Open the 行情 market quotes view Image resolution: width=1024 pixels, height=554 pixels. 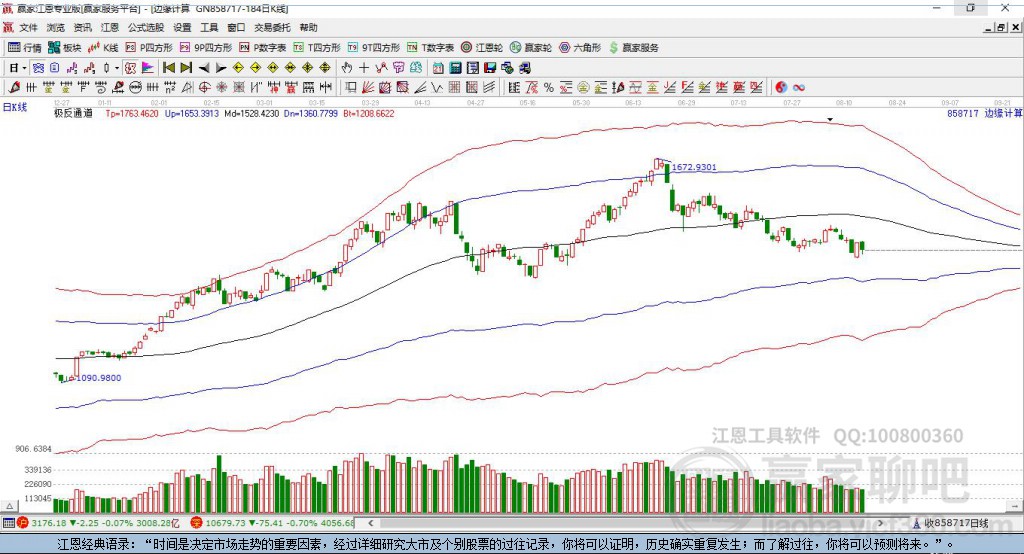25,47
